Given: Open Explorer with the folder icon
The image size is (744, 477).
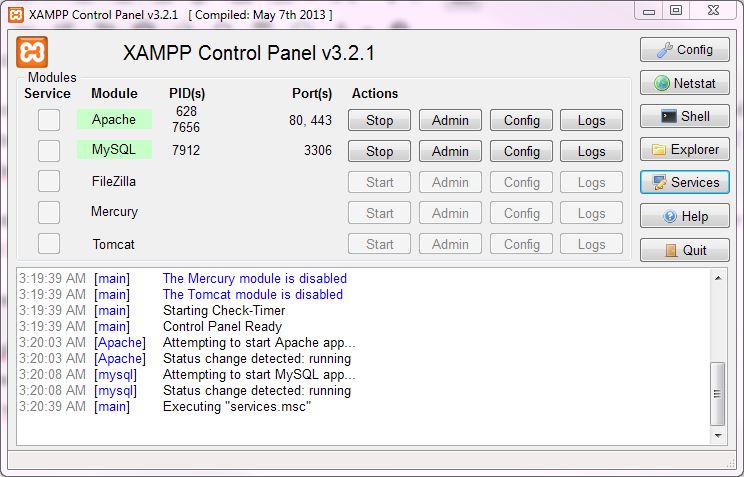Looking at the screenshot, I should click(x=684, y=150).
